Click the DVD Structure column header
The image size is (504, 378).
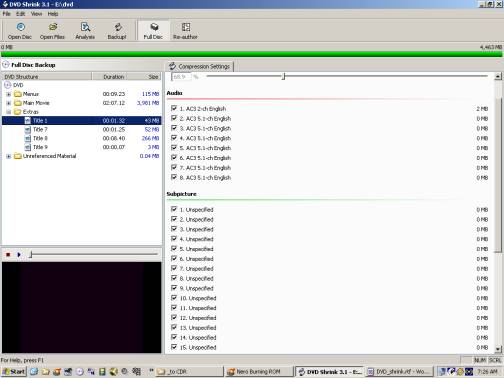point(47,77)
